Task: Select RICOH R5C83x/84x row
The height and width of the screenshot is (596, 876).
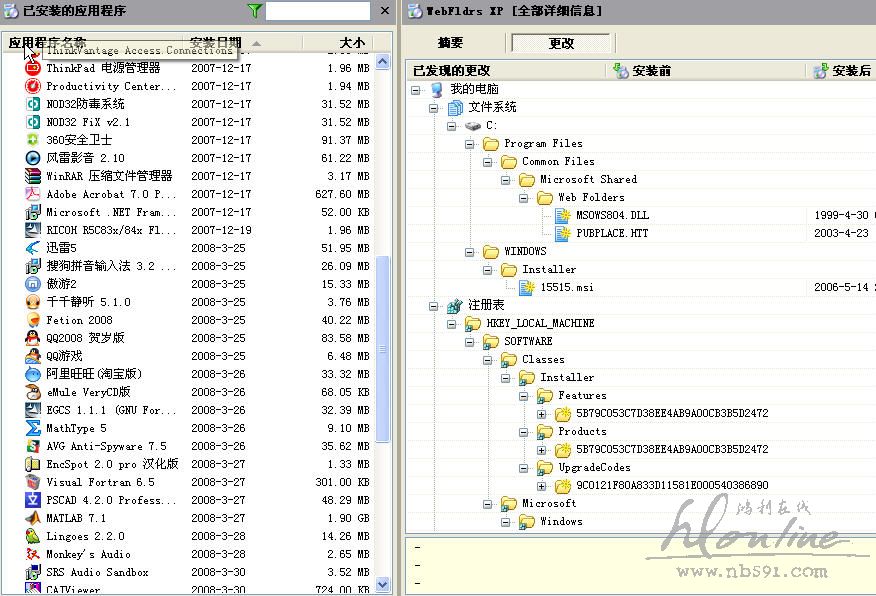Action: click(197, 230)
